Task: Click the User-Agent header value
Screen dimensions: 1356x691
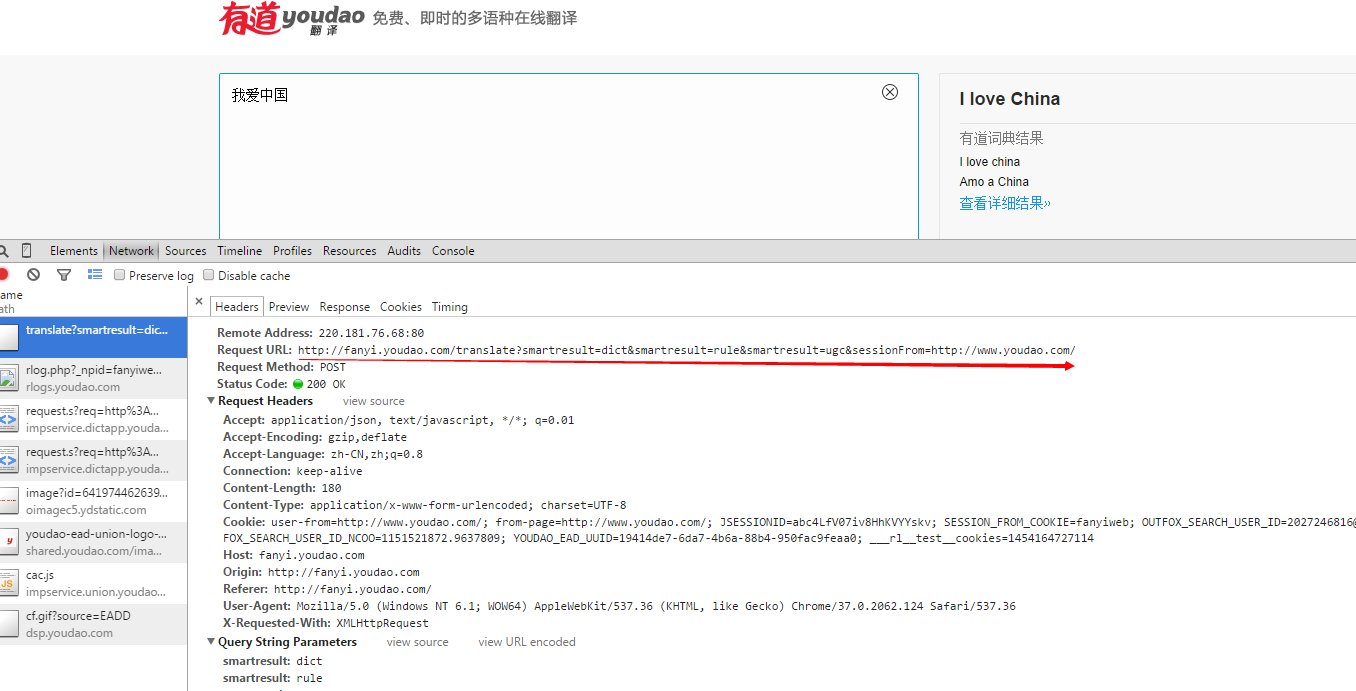Action: (x=656, y=606)
